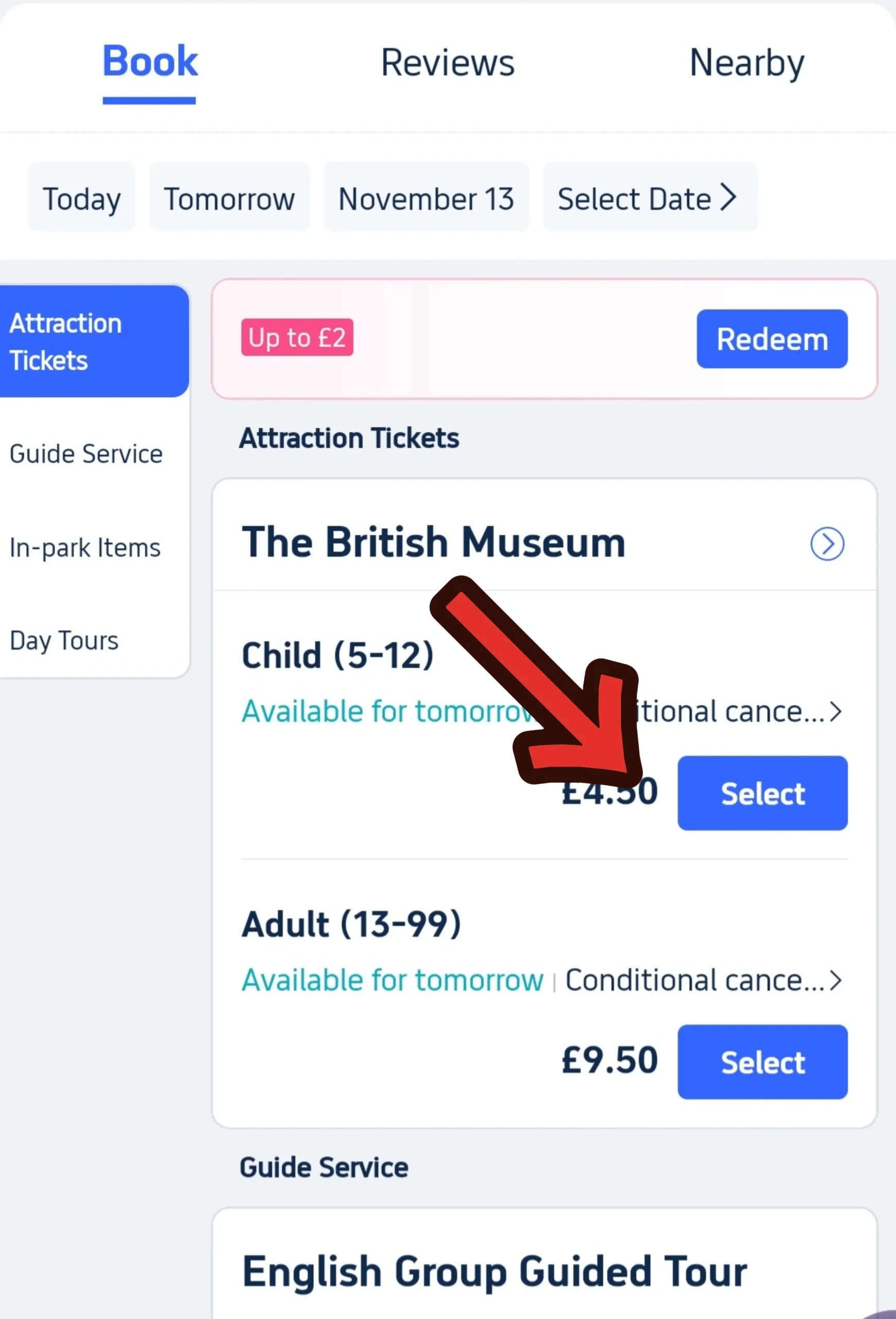Open The British Museum circled arrow icon

(827, 544)
